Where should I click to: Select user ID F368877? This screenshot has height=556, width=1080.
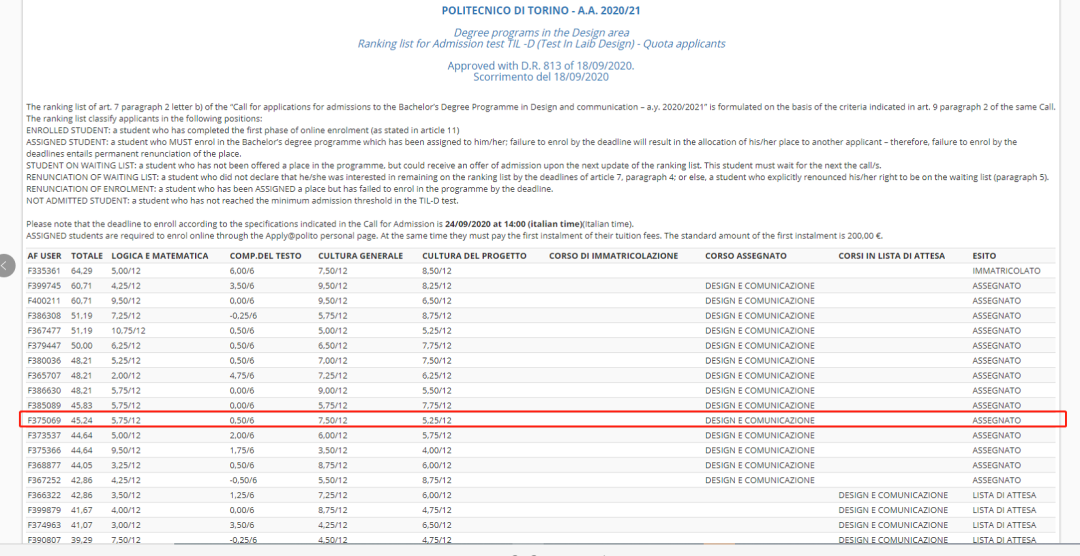point(44,465)
